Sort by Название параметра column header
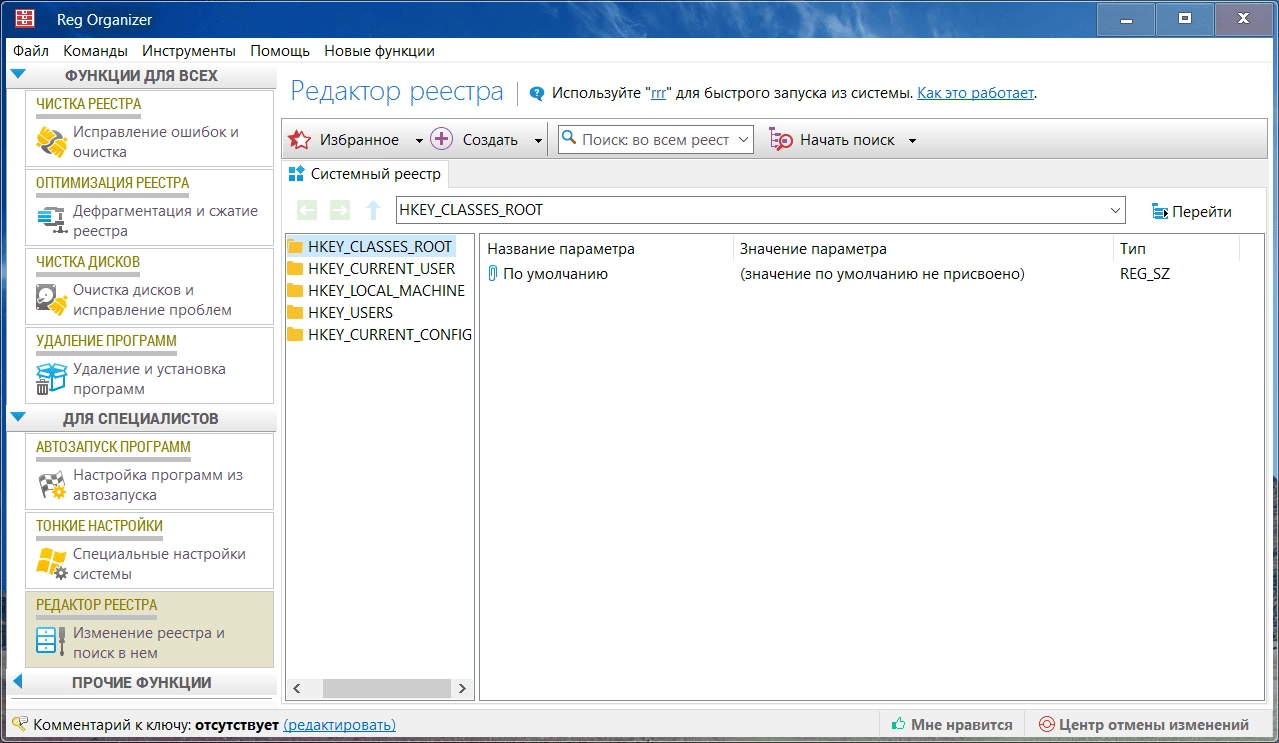The height and width of the screenshot is (743, 1279). [x=606, y=249]
